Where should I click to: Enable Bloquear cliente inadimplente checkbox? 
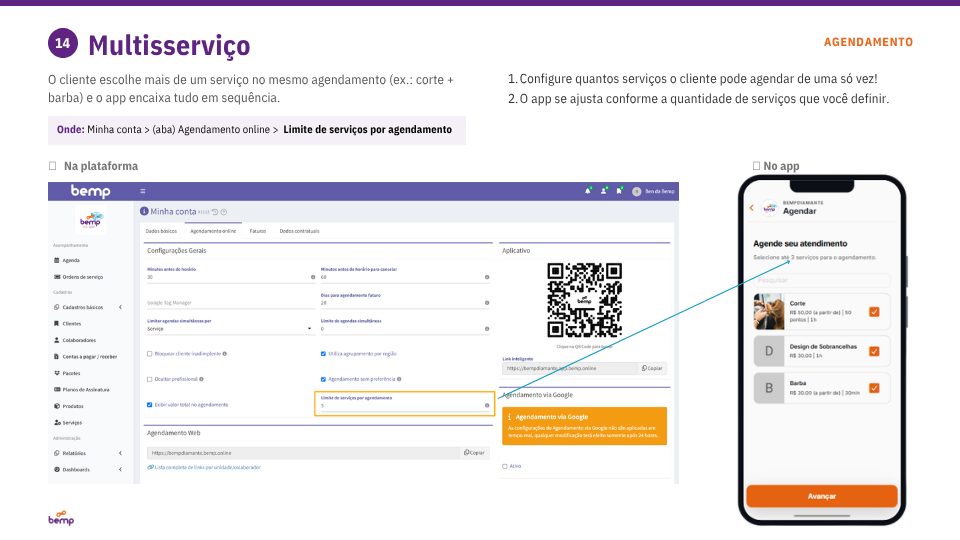point(149,354)
